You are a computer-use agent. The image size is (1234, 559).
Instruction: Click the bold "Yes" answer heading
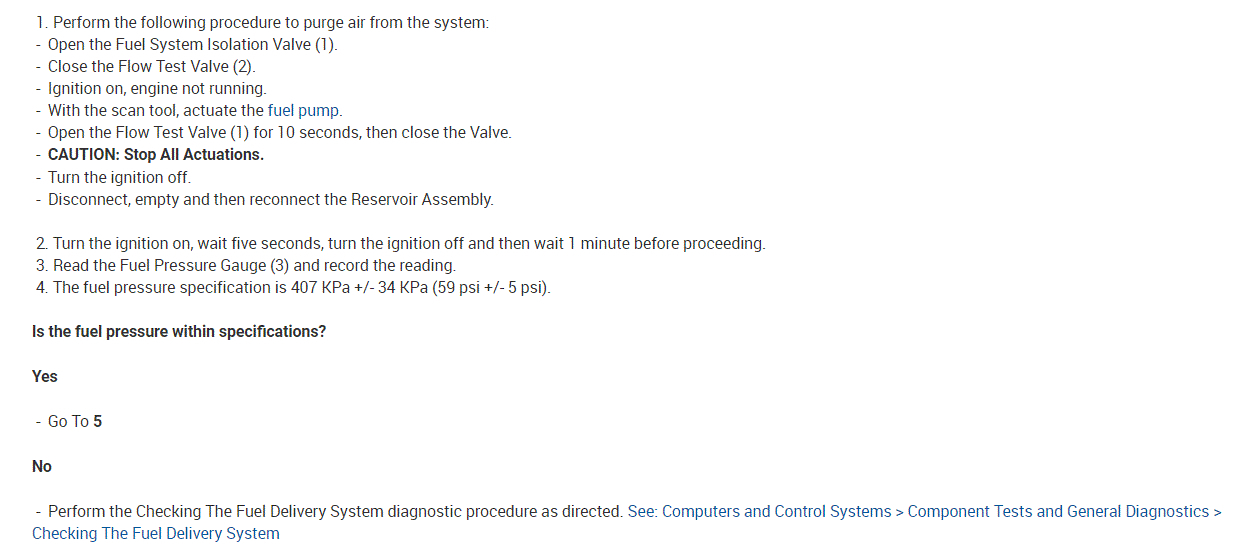45,376
